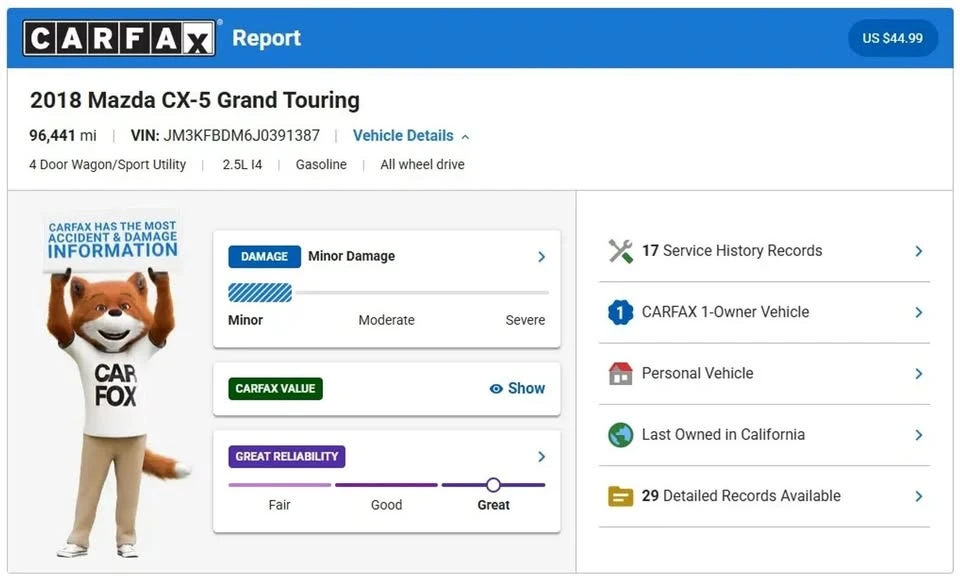Click the All wheel drive text
This screenshot has height=579, width=960.
(422, 165)
